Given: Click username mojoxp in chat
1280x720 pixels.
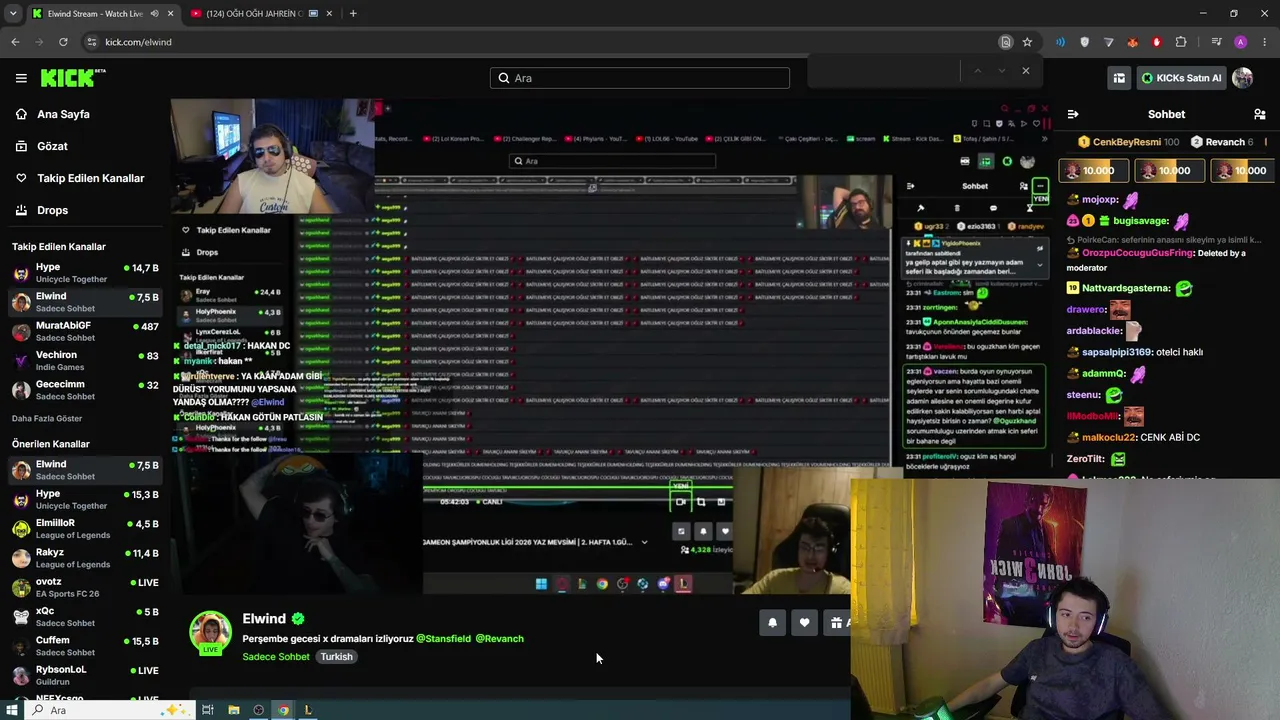Looking at the screenshot, I should pos(1100,200).
